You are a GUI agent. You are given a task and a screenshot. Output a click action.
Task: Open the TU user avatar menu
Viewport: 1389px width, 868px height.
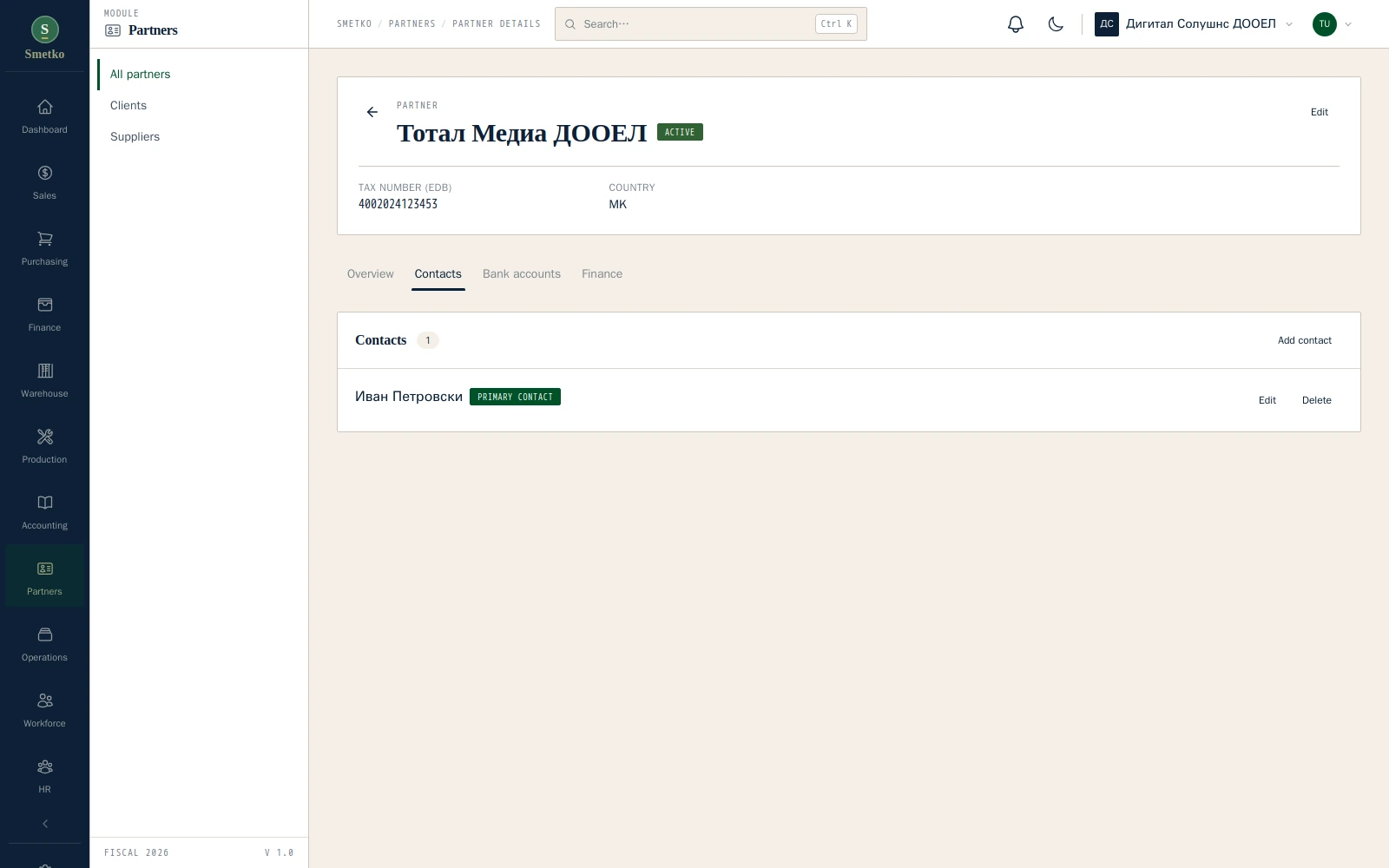(1333, 24)
